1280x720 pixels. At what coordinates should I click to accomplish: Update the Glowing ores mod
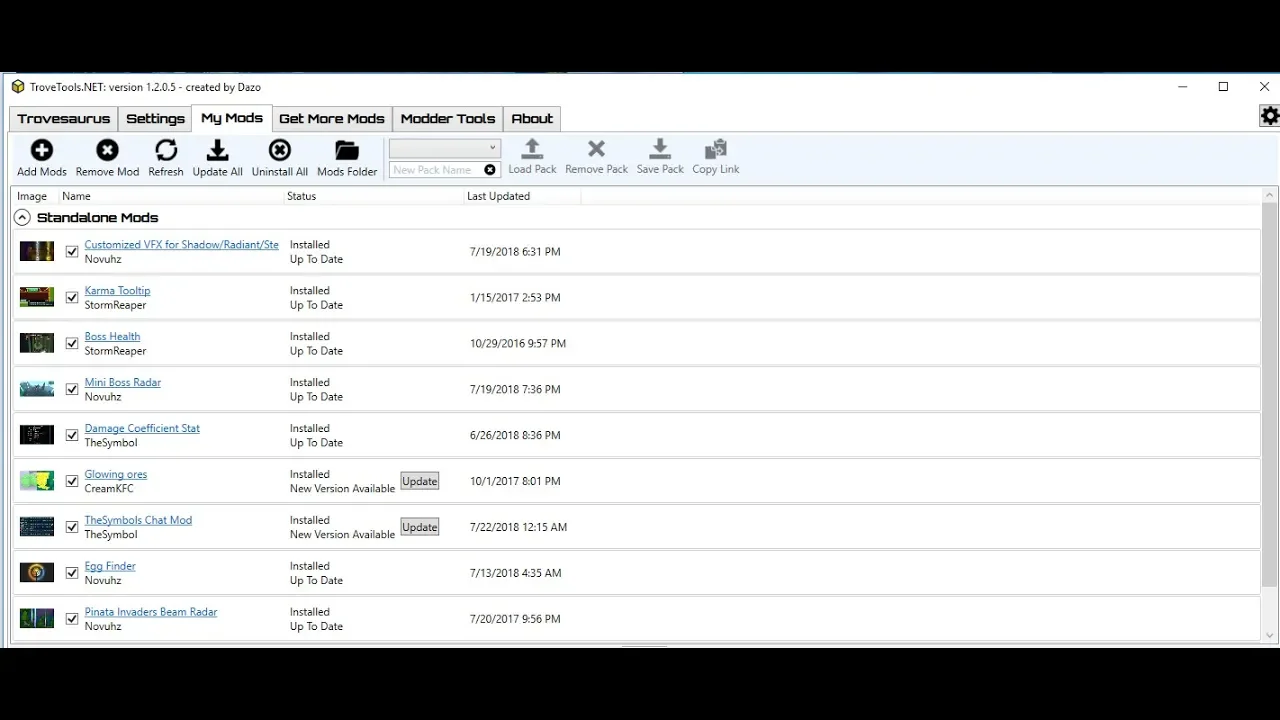[420, 481]
